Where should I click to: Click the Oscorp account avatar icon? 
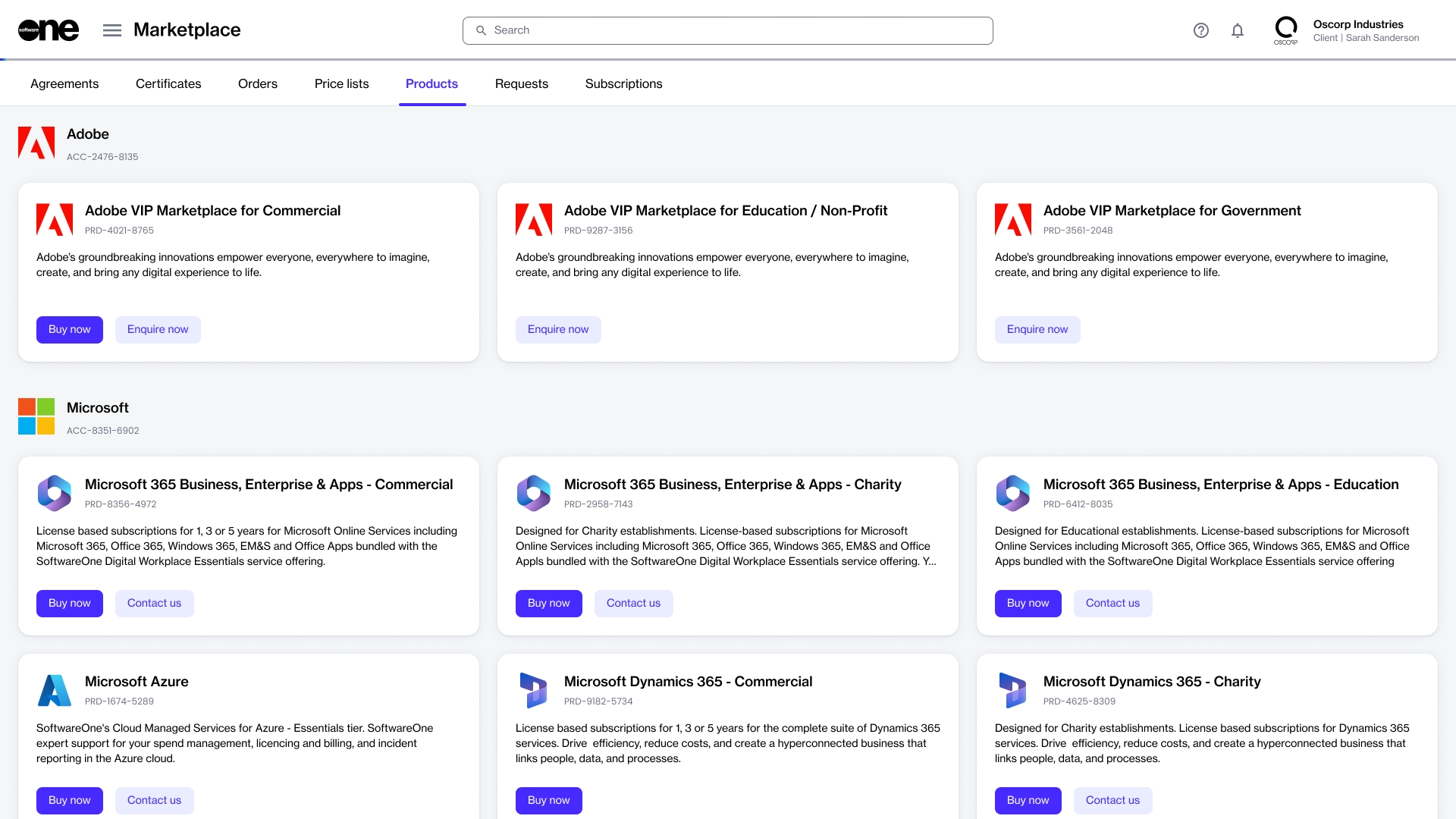pos(1285,30)
